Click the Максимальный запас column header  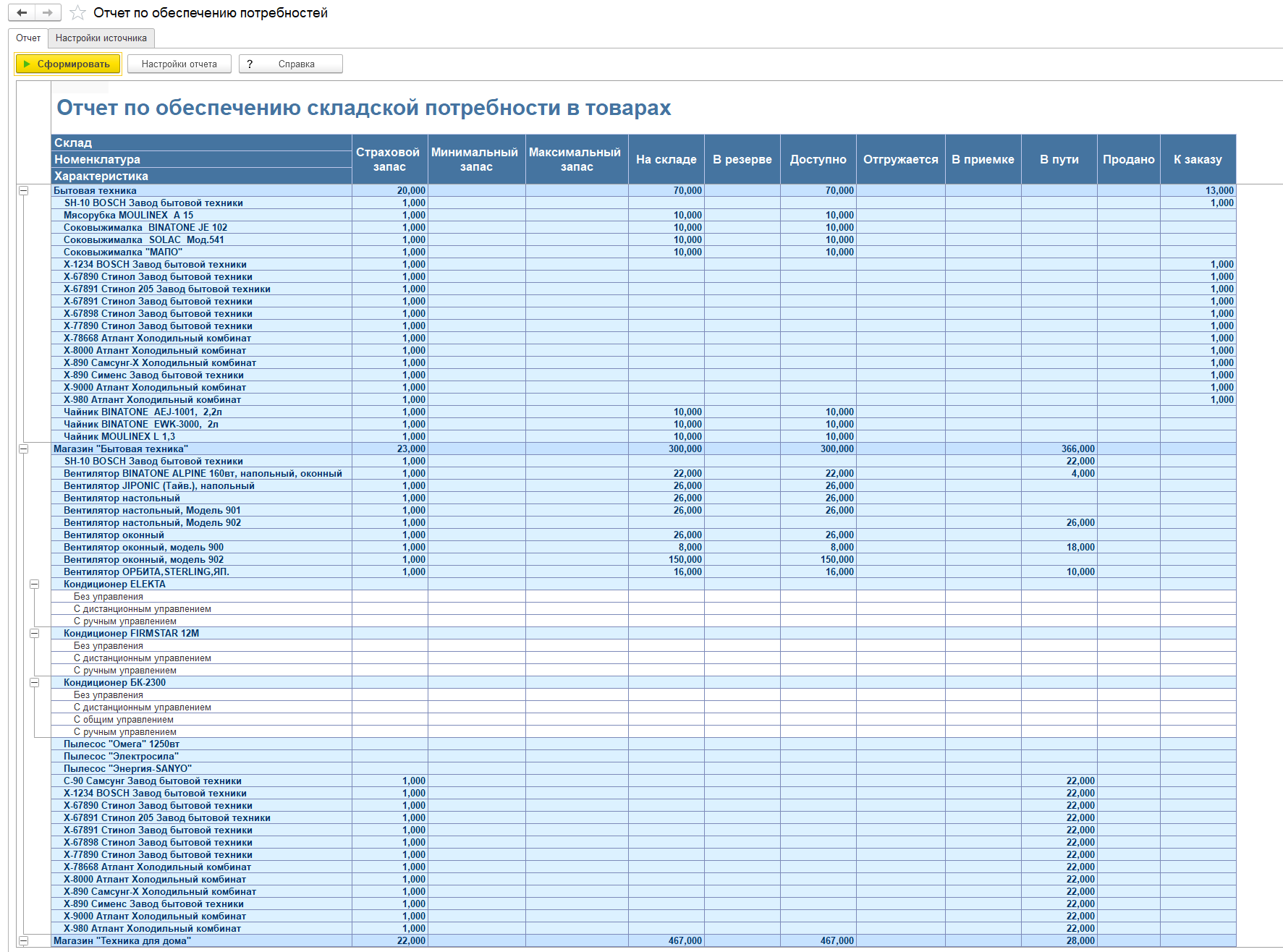[x=577, y=159]
